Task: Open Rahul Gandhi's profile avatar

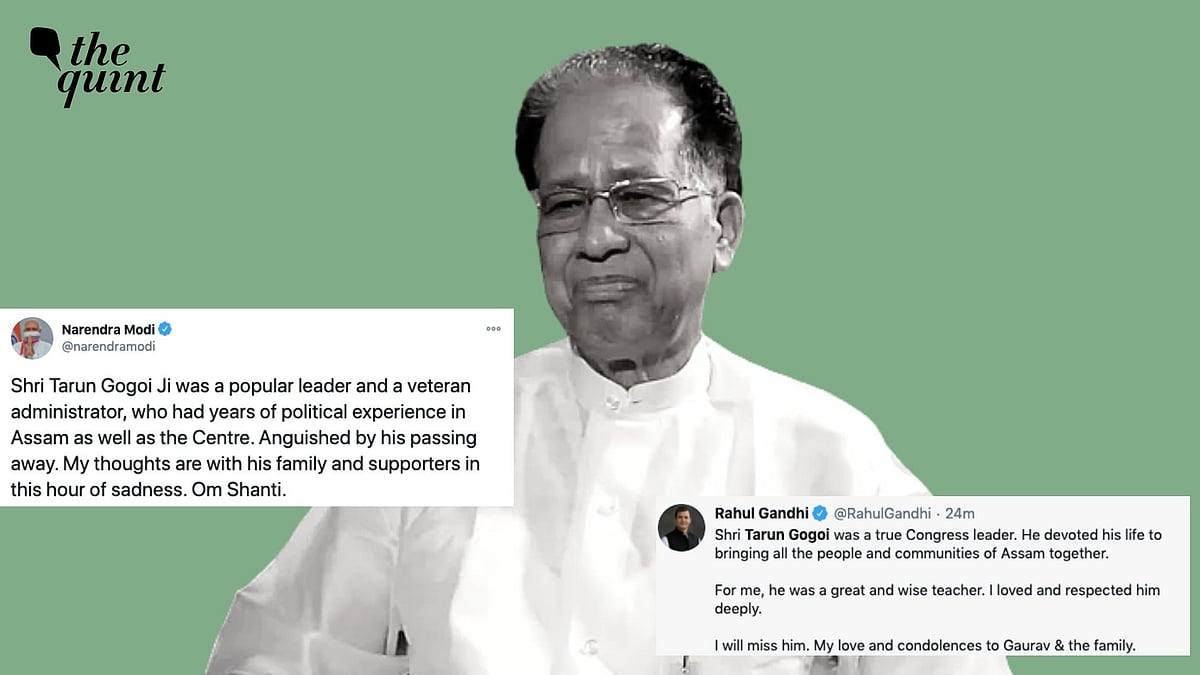Action: coord(682,527)
